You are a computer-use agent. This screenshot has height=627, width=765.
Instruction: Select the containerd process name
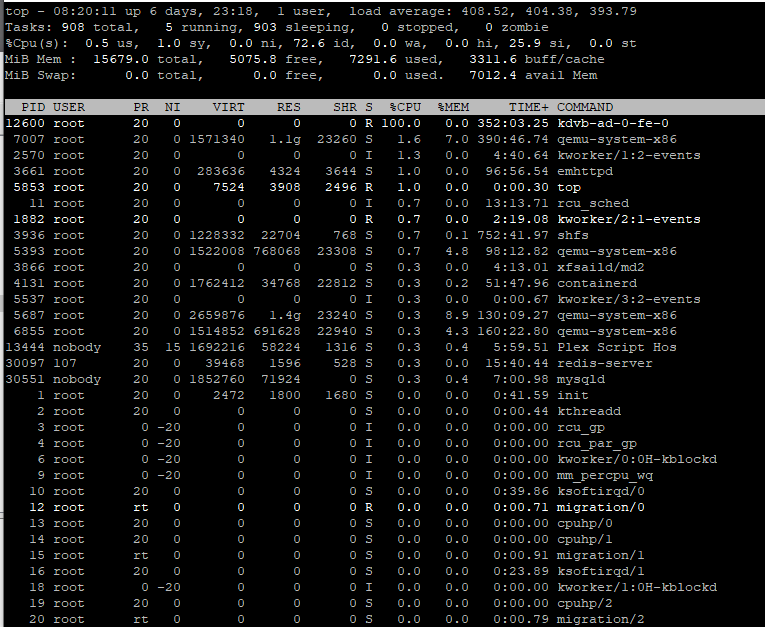(597, 283)
